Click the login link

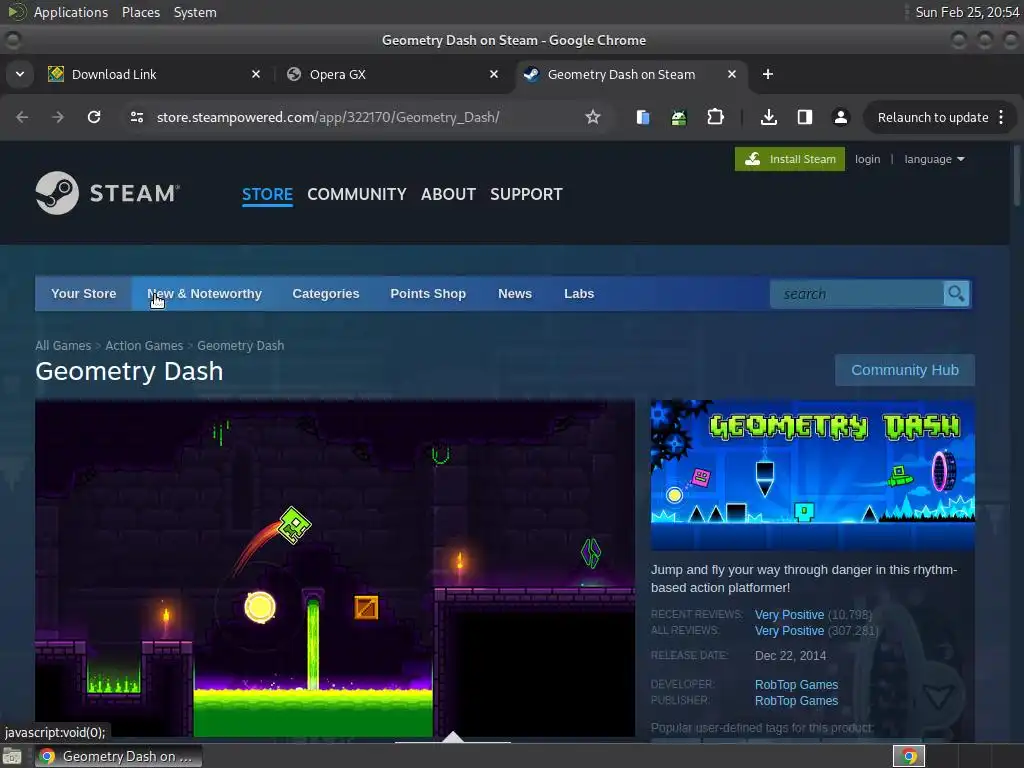867,159
